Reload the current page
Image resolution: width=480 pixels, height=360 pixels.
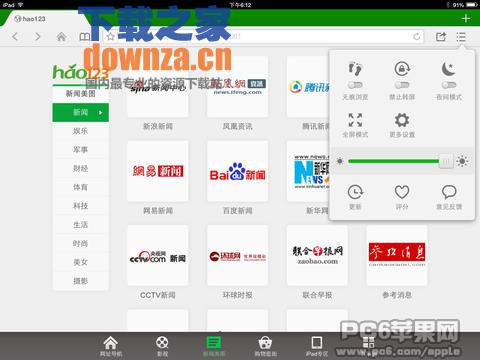pos(416,36)
